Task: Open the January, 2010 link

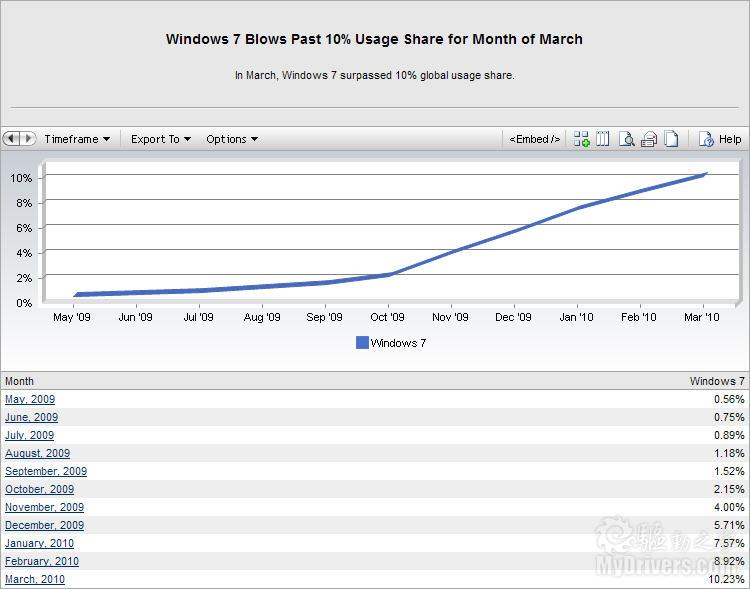Action: (40, 544)
